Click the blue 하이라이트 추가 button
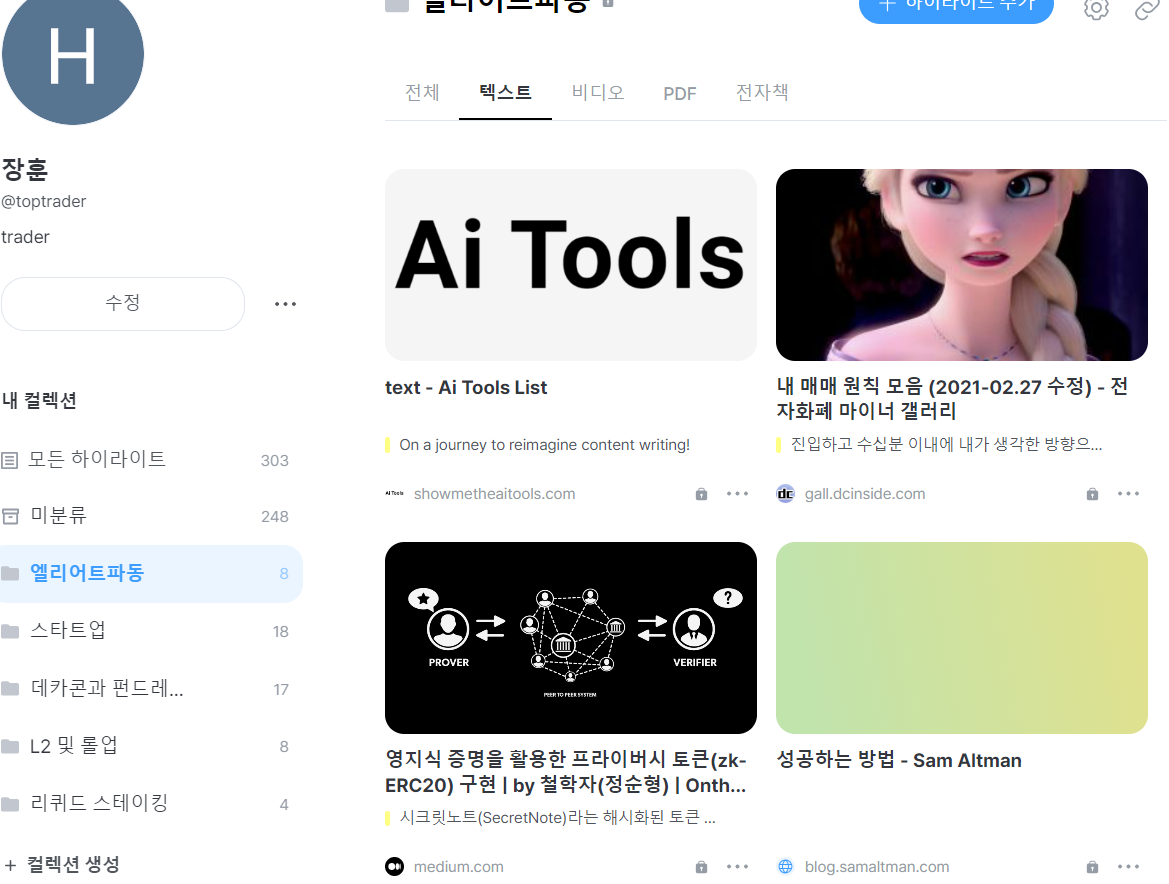The image size is (1169, 884). pyautogui.click(x=956, y=7)
